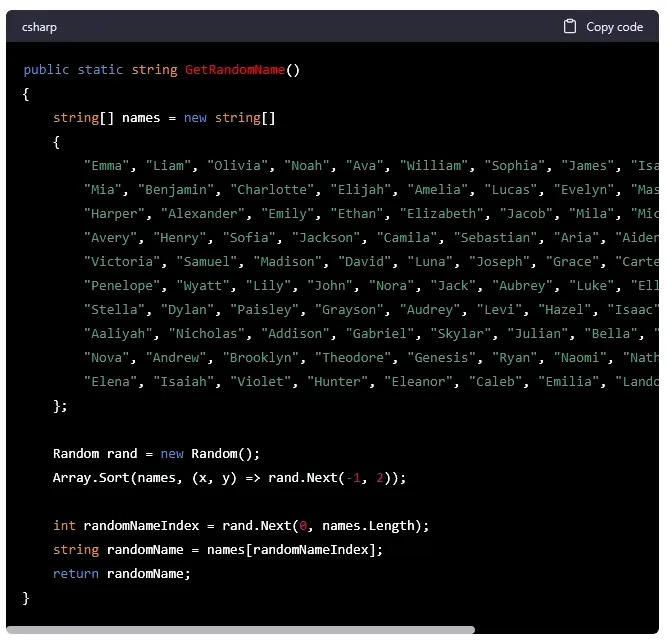Image resolution: width=668 pixels, height=643 pixels.
Task: Click the "Isaiah" string
Action: coord(184,381)
